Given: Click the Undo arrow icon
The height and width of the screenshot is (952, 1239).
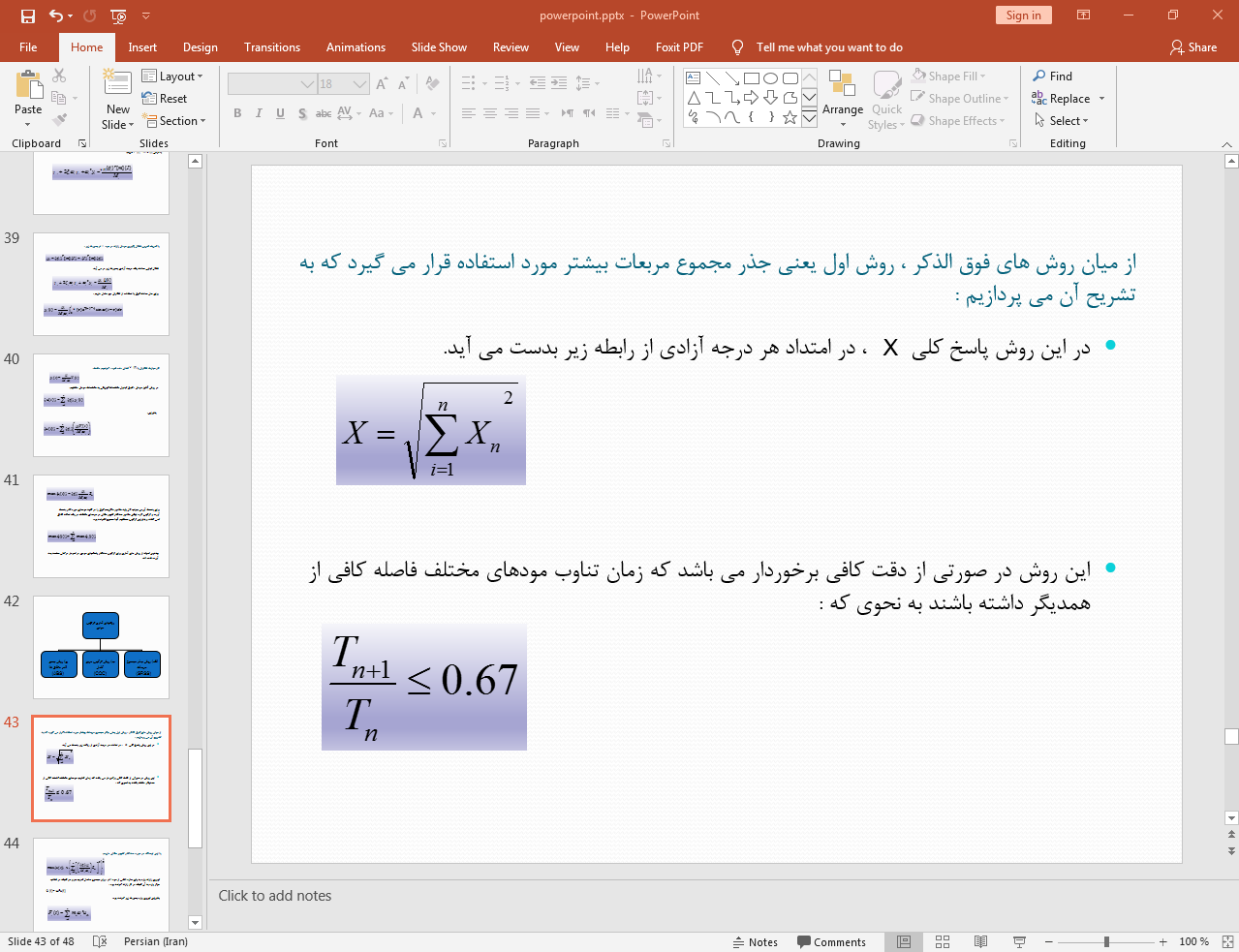Looking at the screenshot, I should pos(56,15).
